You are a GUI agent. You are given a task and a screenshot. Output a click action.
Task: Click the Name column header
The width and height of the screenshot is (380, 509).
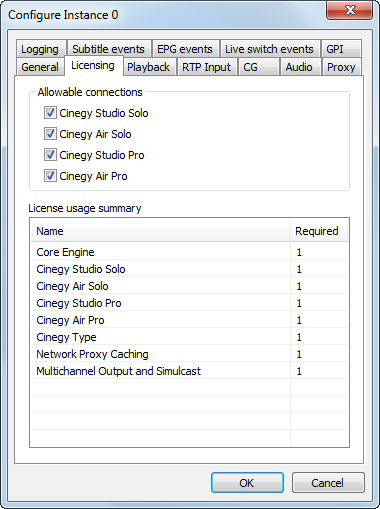160,231
